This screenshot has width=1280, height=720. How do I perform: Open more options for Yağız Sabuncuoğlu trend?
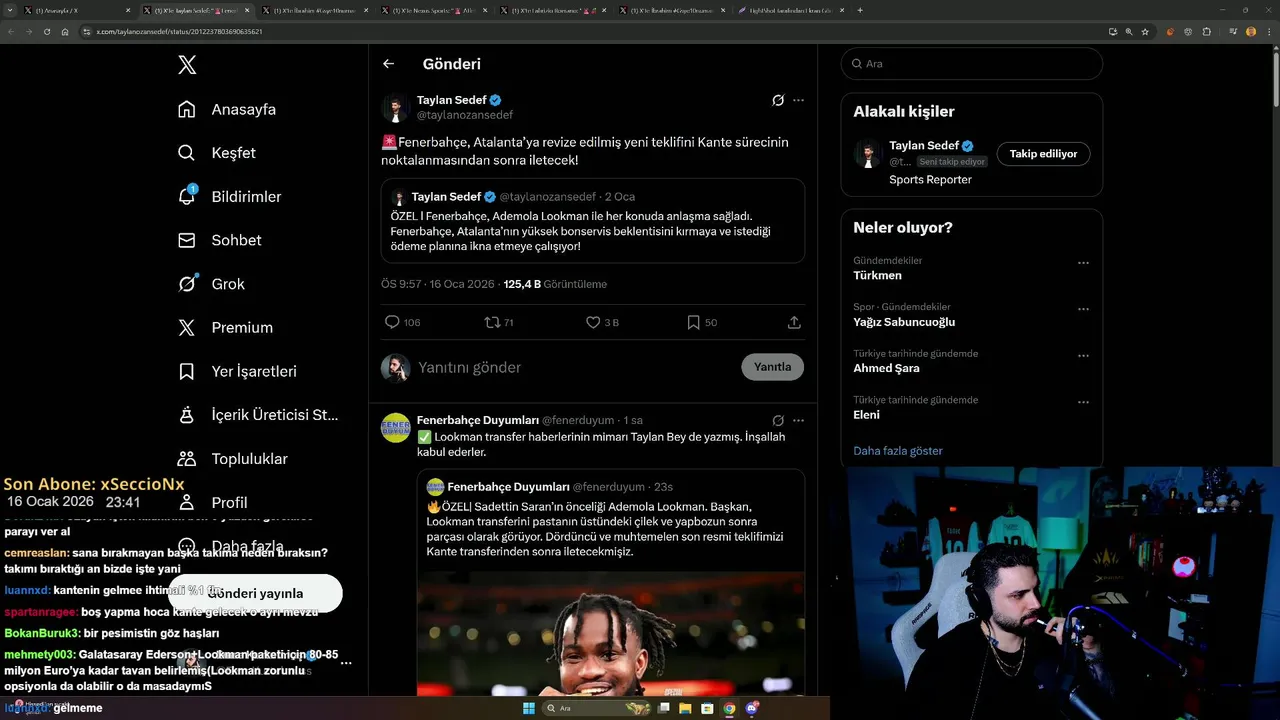(x=1083, y=309)
